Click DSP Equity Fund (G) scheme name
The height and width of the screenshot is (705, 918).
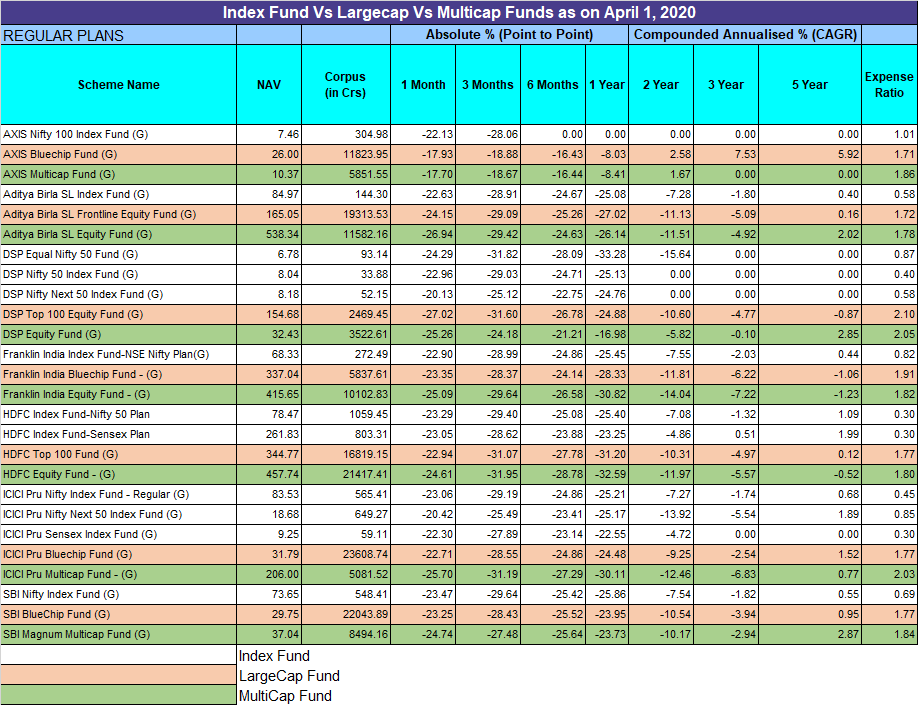[x=52, y=334]
